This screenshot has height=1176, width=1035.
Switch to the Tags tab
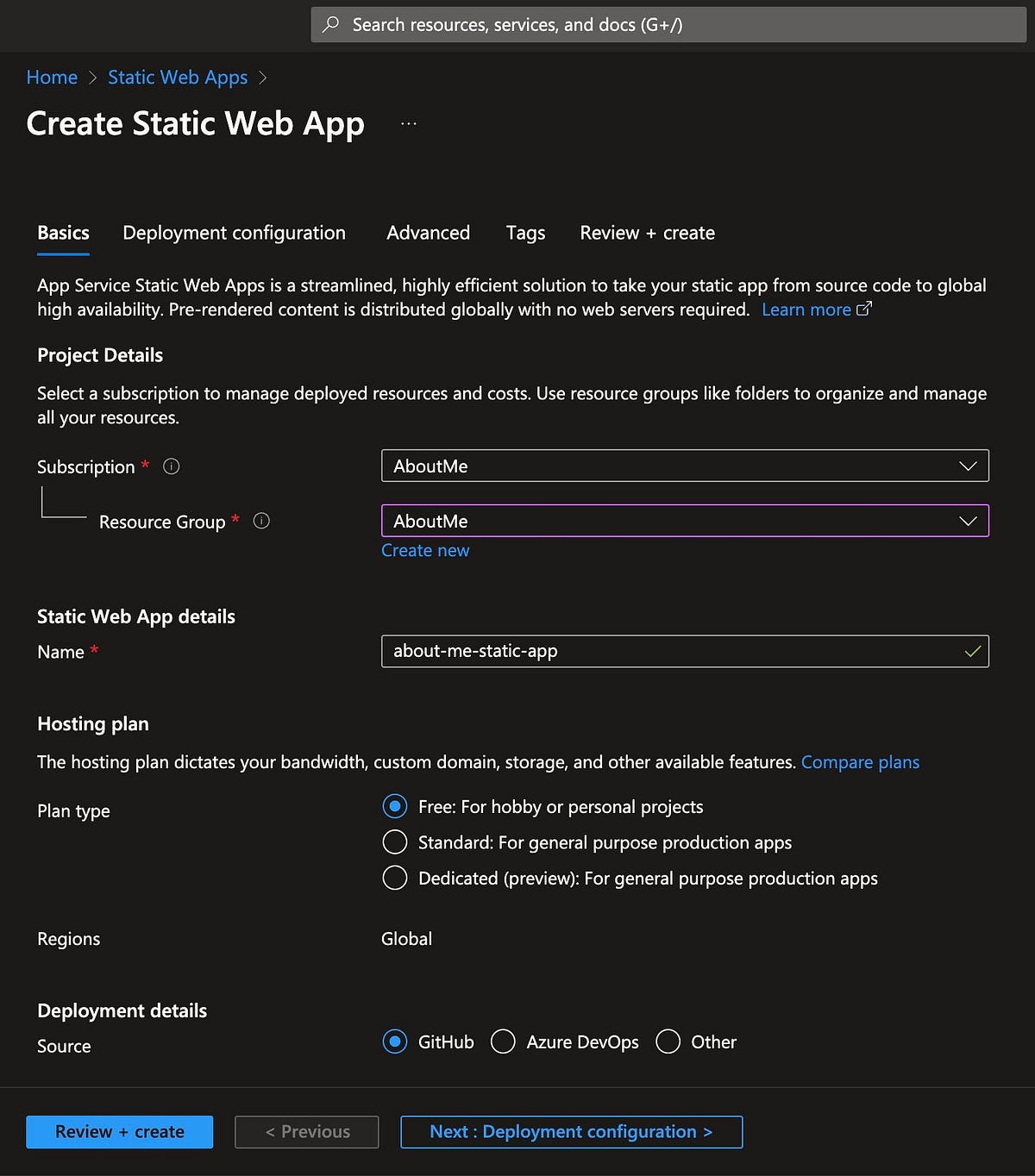coord(524,233)
